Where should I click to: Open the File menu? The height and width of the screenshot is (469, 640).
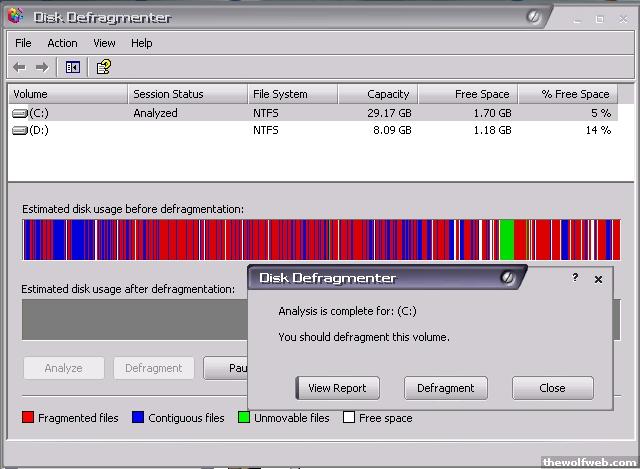(x=23, y=43)
